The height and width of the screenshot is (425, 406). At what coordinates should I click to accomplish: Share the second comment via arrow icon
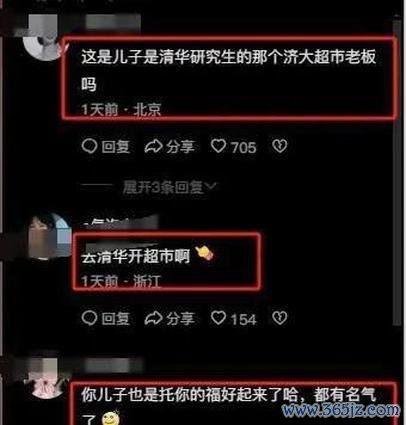[x=153, y=318]
